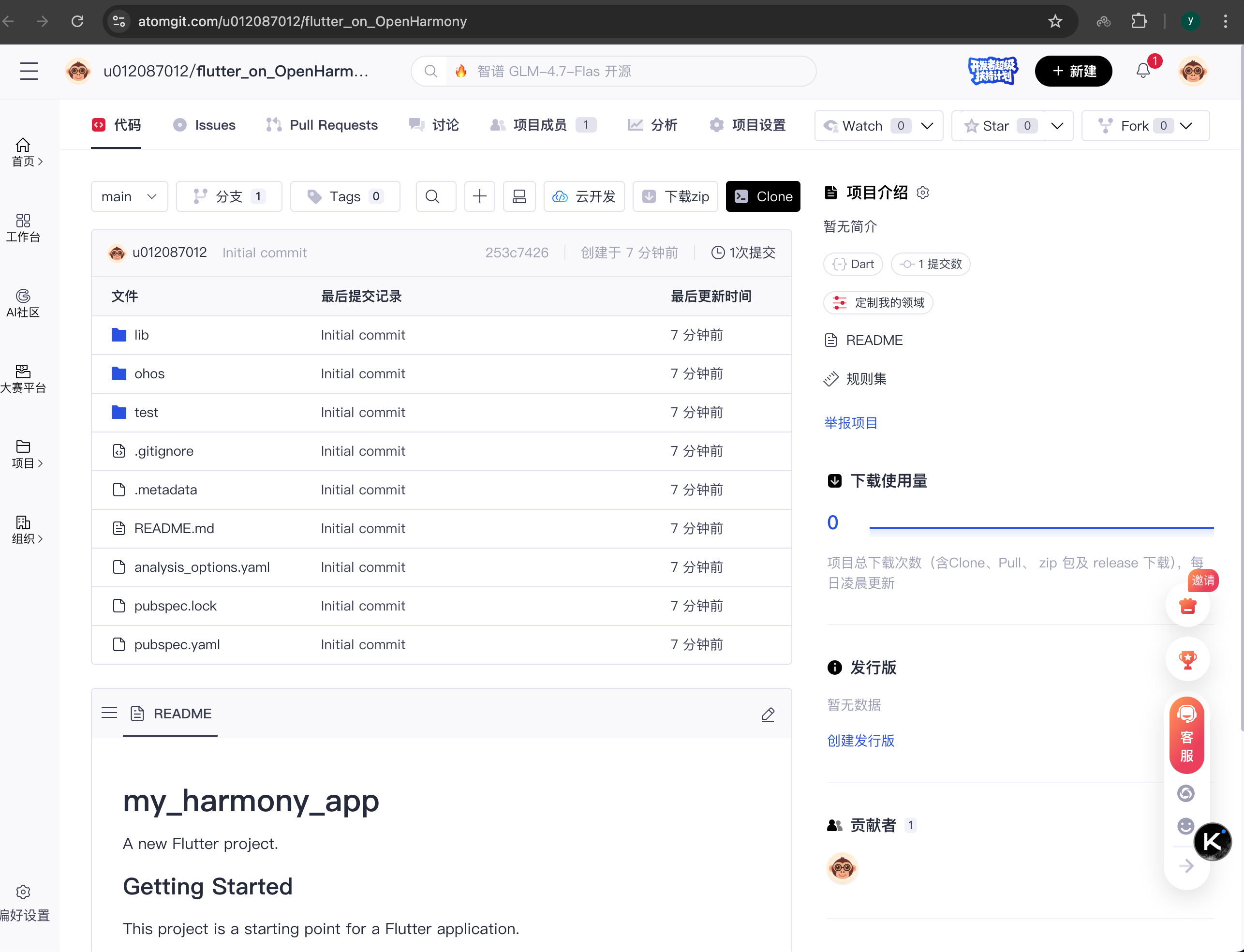
Task: View branches via 分支 button
Action: click(229, 196)
